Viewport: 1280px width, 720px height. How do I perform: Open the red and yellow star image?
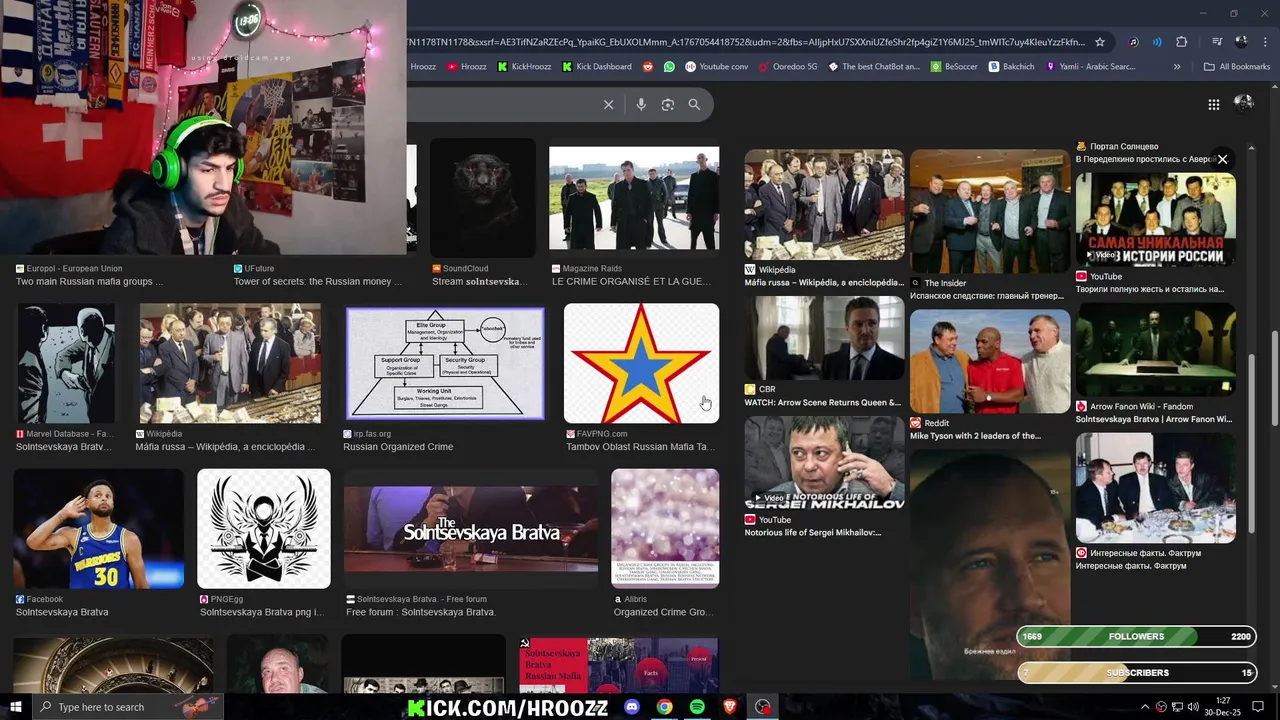(641, 363)
